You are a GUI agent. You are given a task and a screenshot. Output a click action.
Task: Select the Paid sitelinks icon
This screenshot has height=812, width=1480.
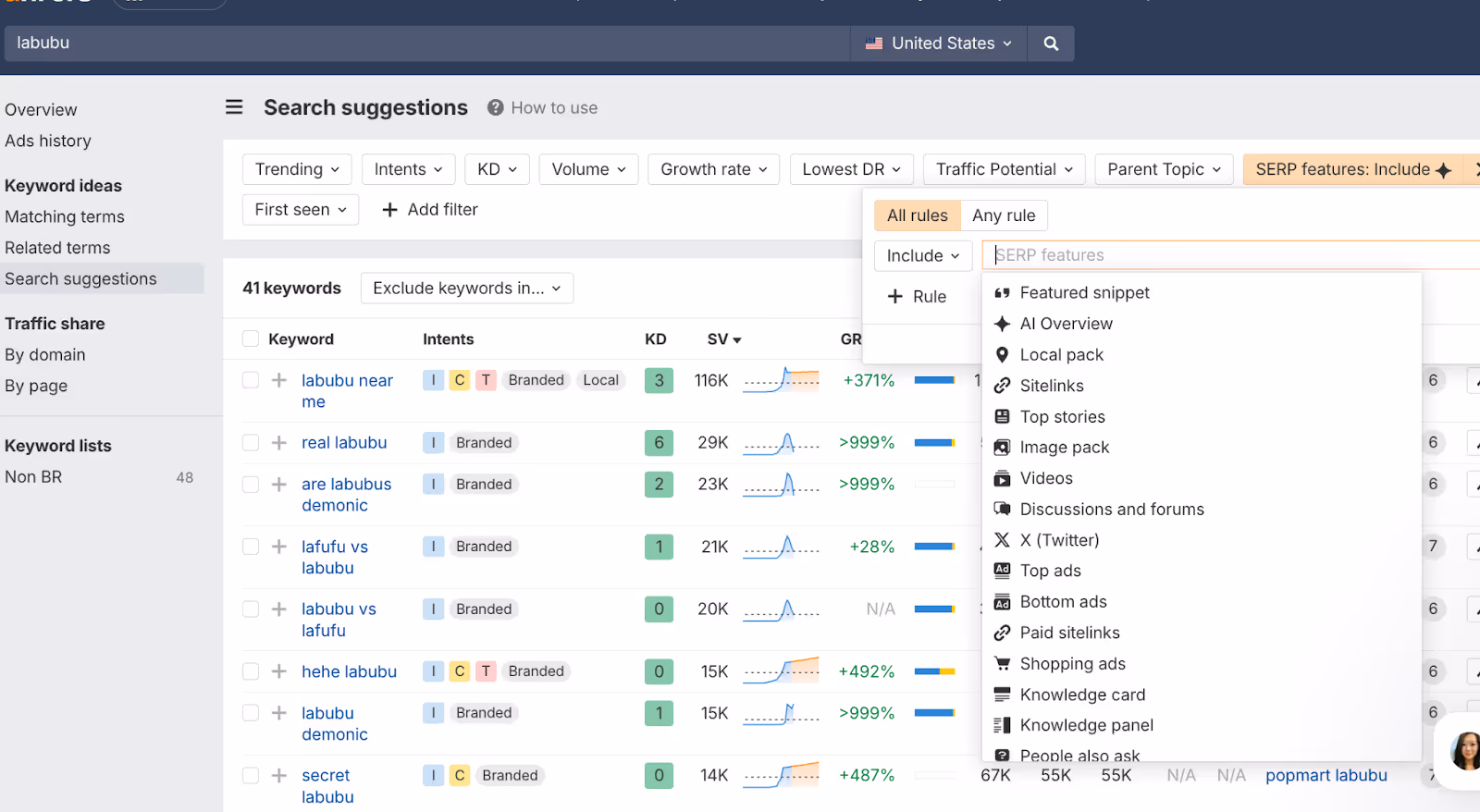(x=1002, y=633)
